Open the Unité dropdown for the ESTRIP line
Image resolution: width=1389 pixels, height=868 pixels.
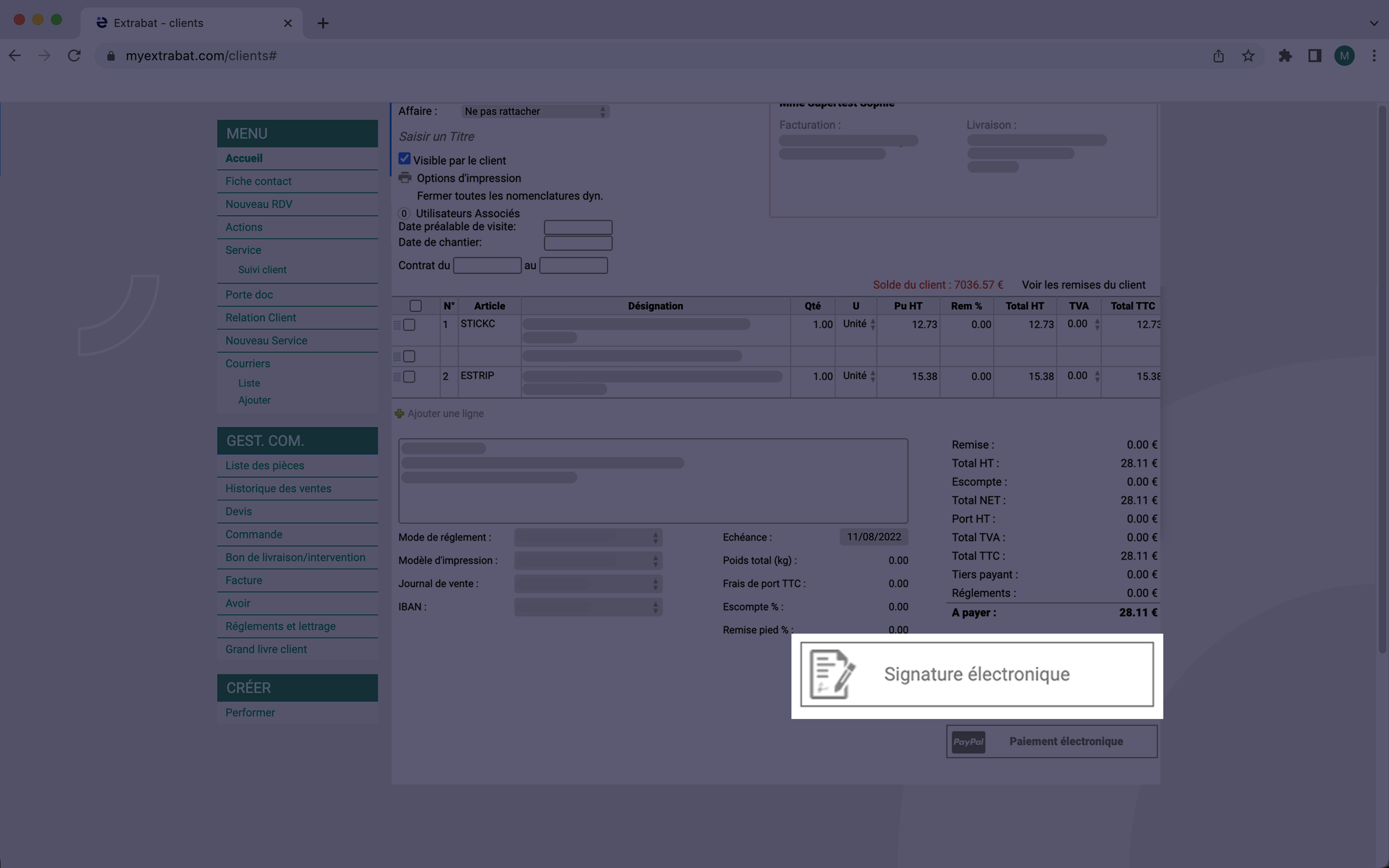873,376
